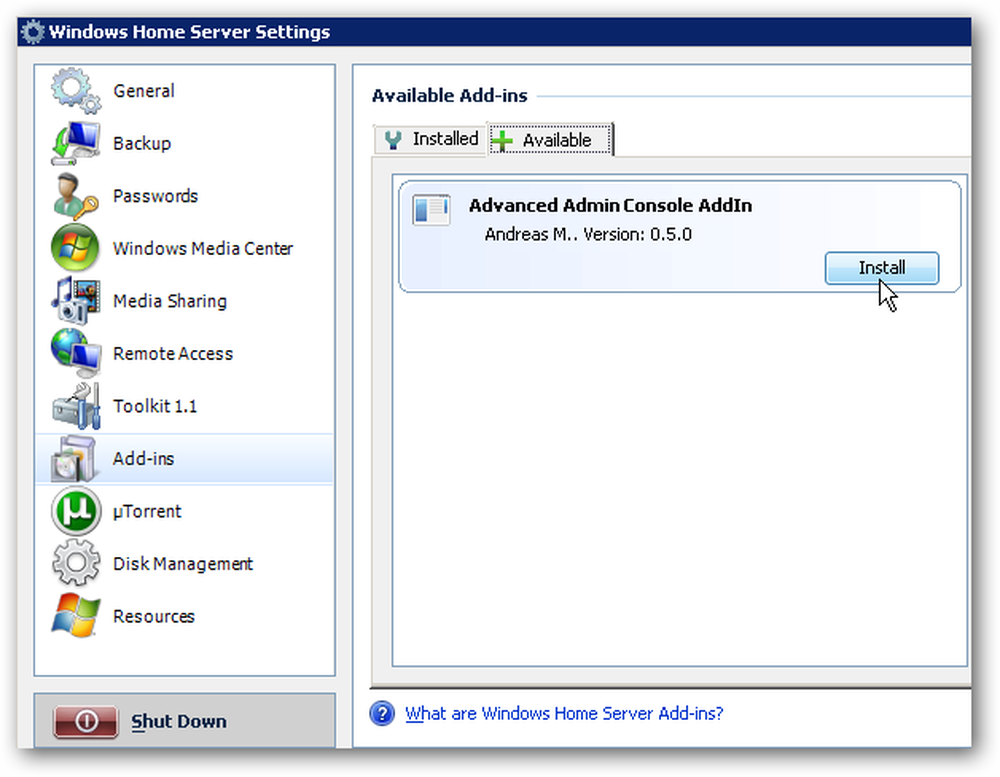Click the settings gear icon in title bar
This screenshot has width=1000, height=777.
coord(33,32)
